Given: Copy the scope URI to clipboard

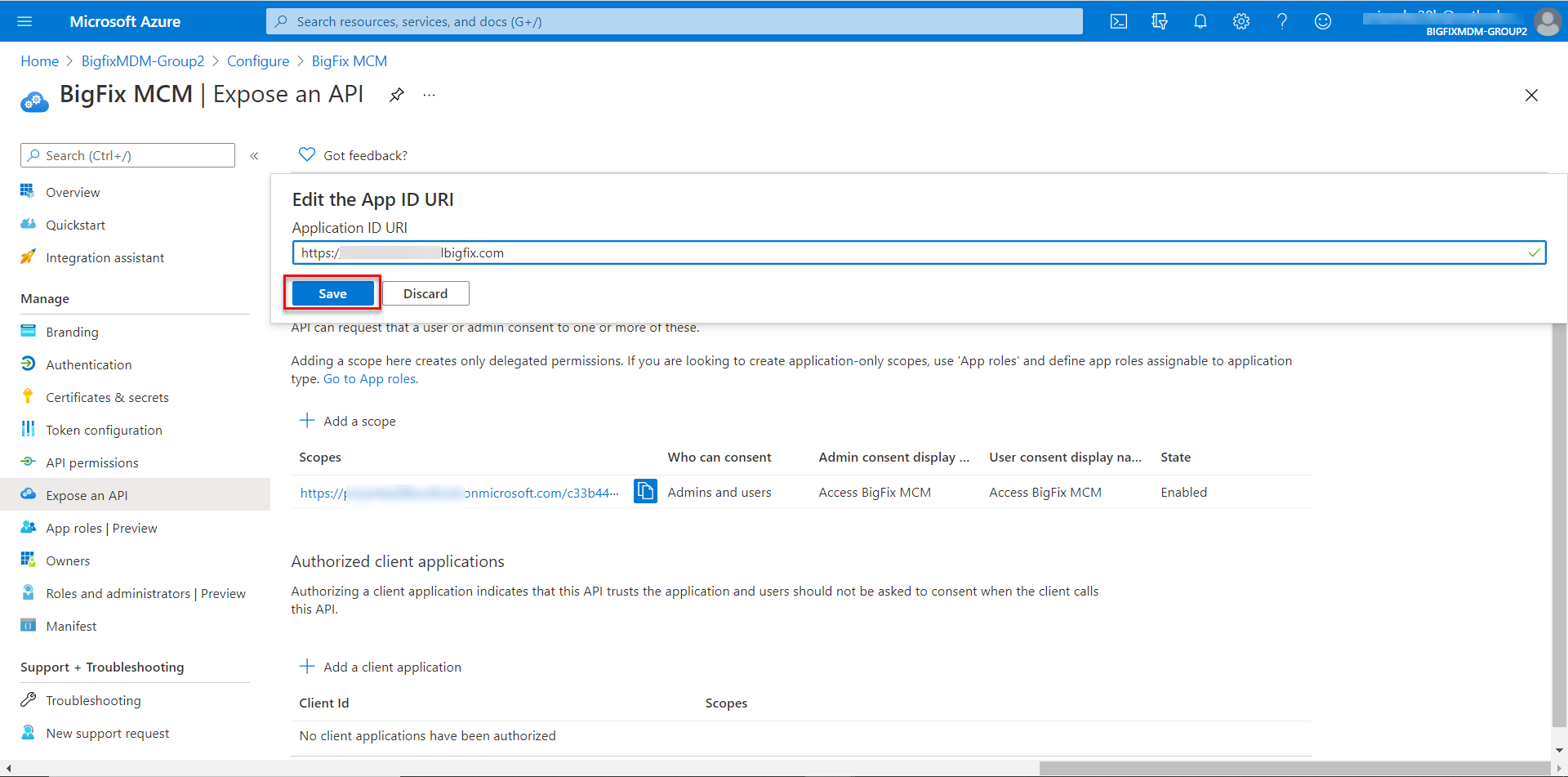Looking at the screenshot, I should (645, 491).
